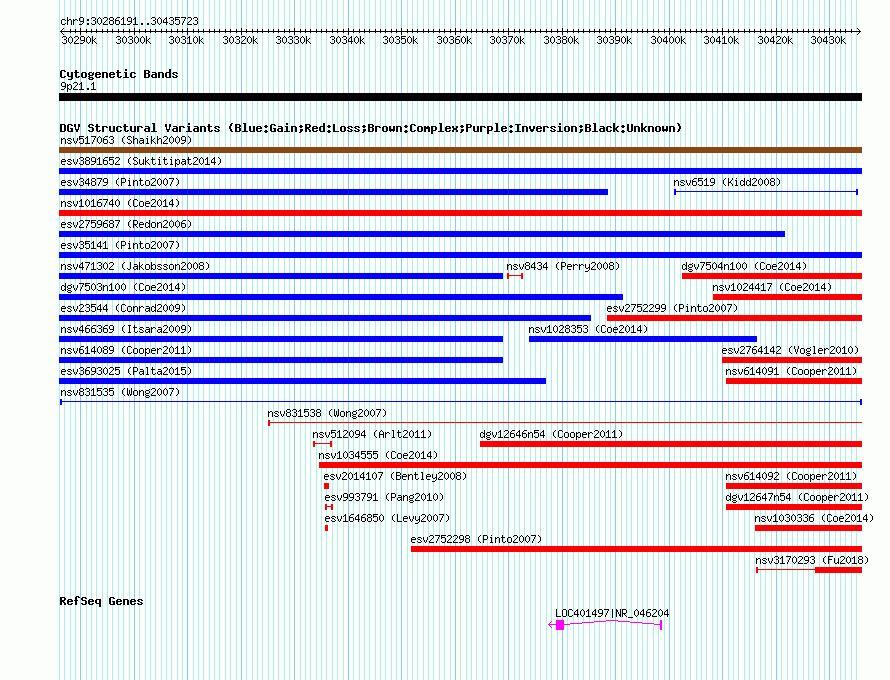Click the nsv517063 (Shaikh2009) variant label

[126, 140]
